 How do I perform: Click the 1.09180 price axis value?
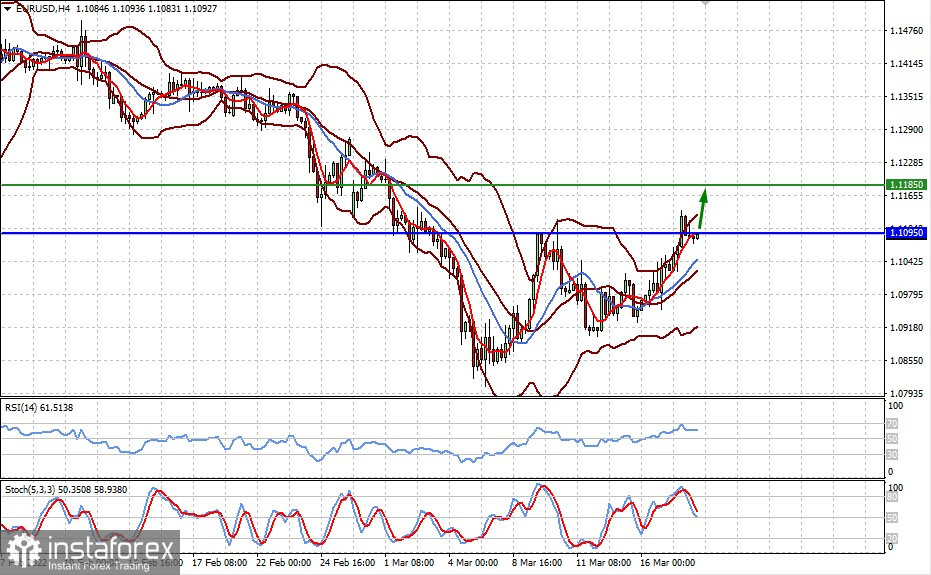[907, 327]
